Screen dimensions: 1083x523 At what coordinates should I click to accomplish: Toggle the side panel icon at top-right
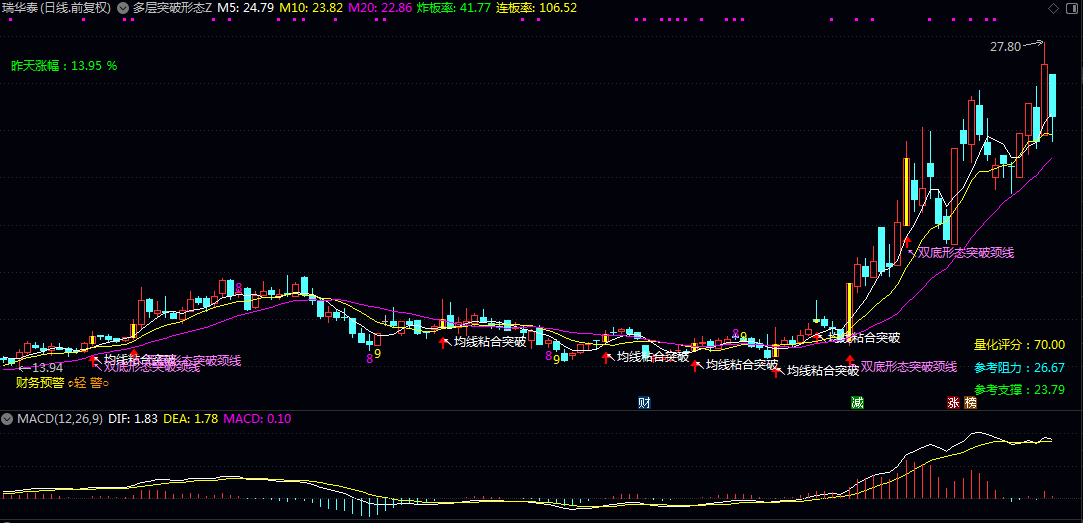coord(1071,8)
